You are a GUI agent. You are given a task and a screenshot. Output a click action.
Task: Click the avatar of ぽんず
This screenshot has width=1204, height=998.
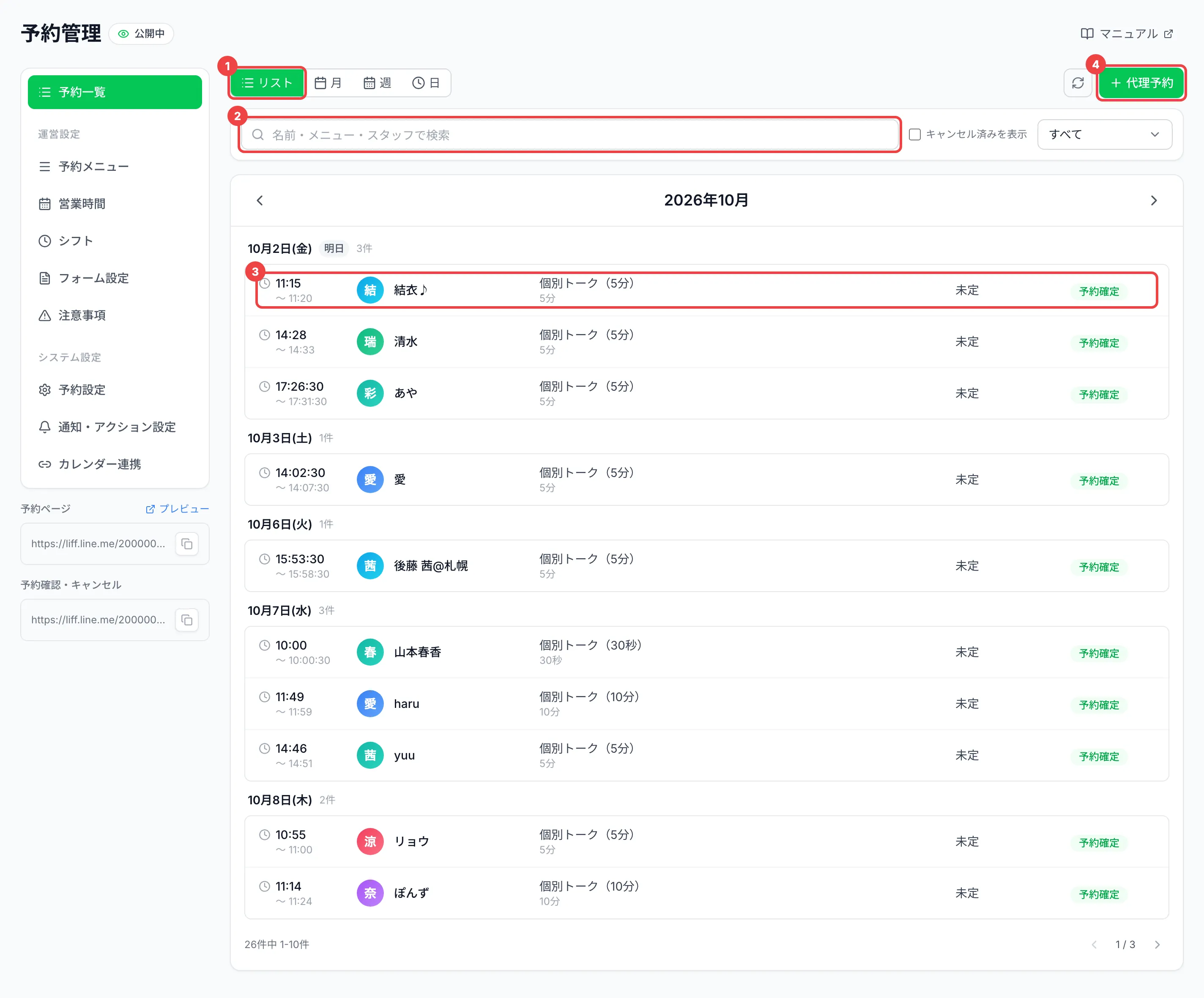tap(370, 893)
